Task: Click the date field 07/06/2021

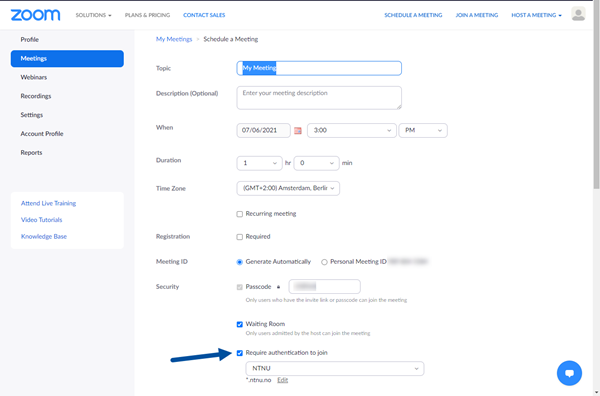Action: [x=264, y=130]
